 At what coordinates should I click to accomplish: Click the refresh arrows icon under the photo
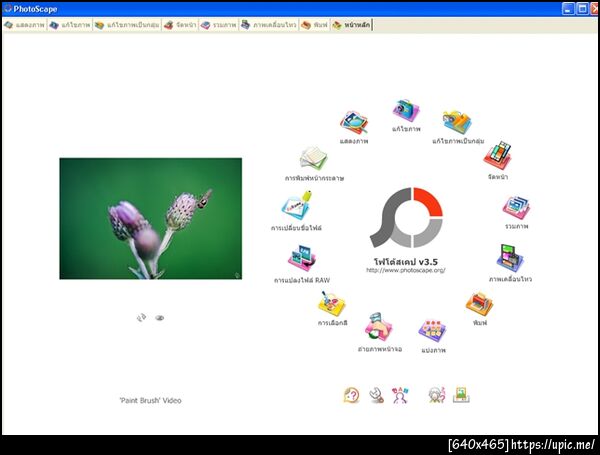coord(141,318)
